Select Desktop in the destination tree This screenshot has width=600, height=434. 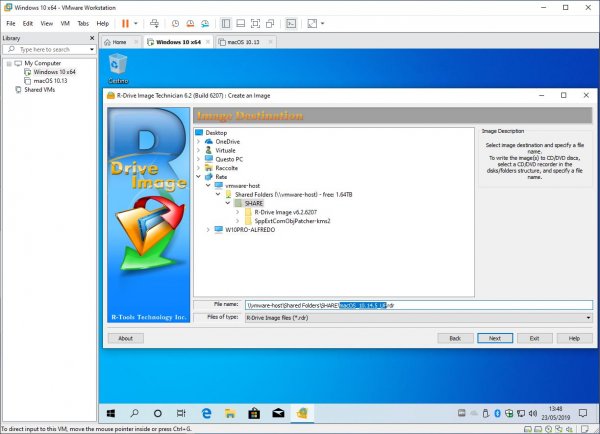pos(216,133)
